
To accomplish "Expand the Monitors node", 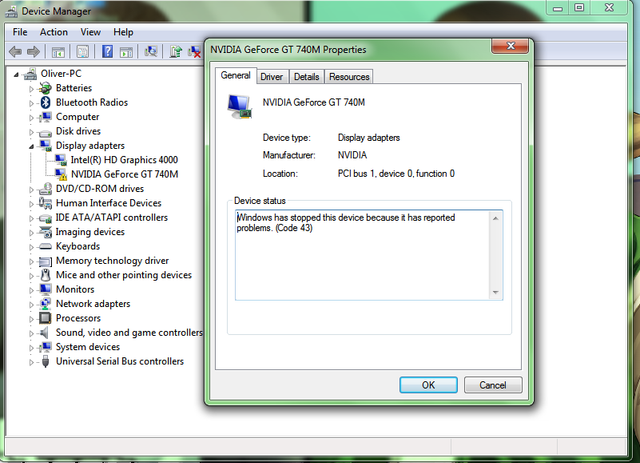I will (31, 290).
